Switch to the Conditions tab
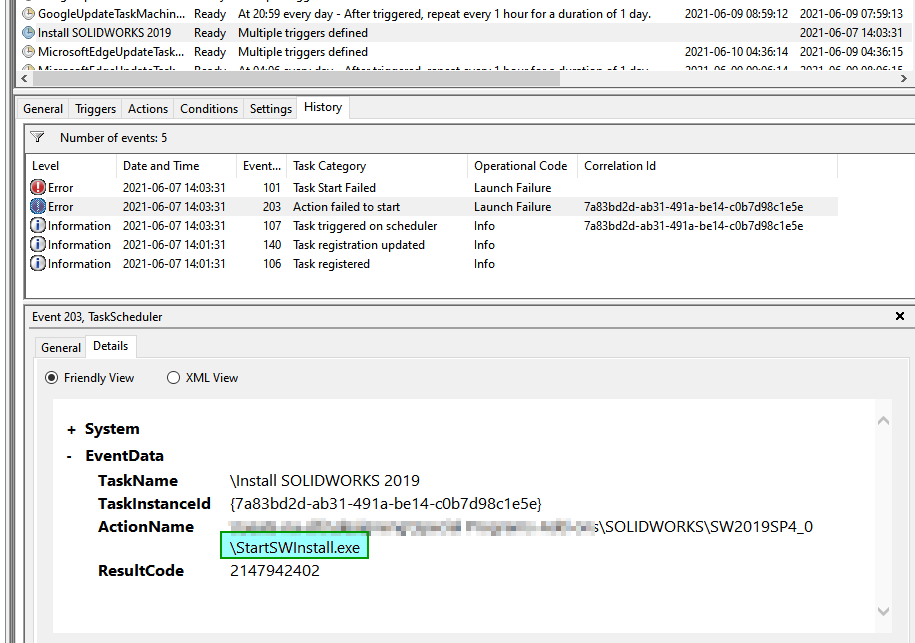Image resolution: width=915 pixels, height=643 pixels. coord(209,109)
